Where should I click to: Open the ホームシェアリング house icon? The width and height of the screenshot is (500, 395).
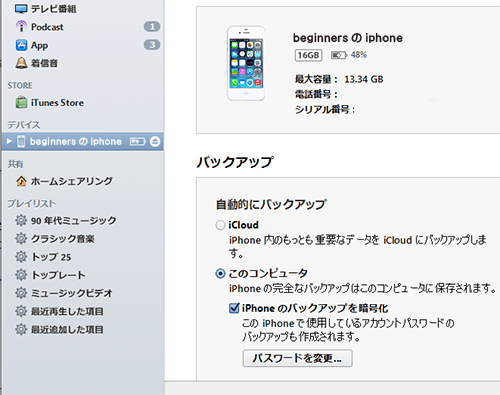click(21, 181)
